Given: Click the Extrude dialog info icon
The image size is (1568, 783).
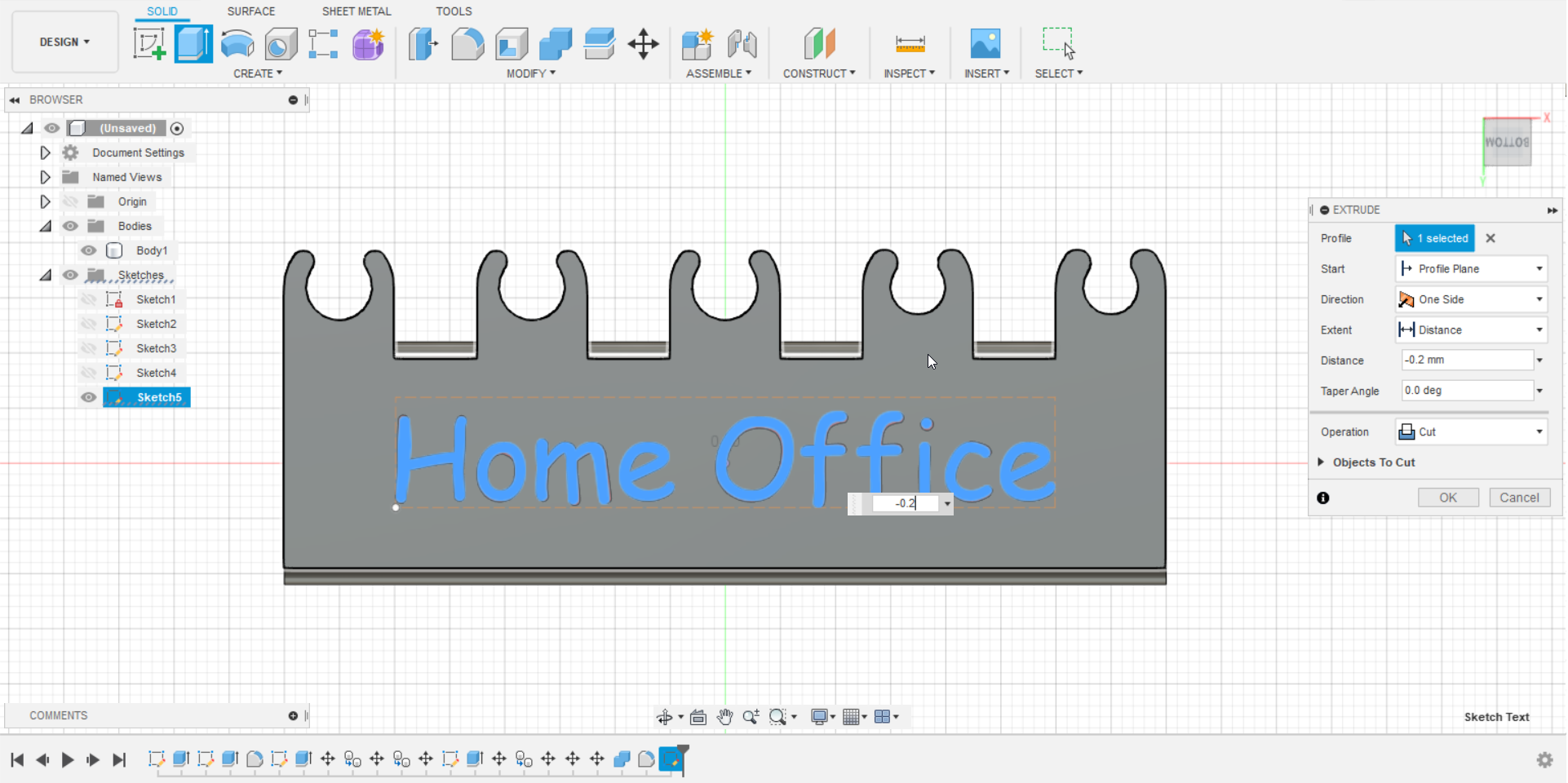Looking at the screenshot, I should (x=1323, y=498).
